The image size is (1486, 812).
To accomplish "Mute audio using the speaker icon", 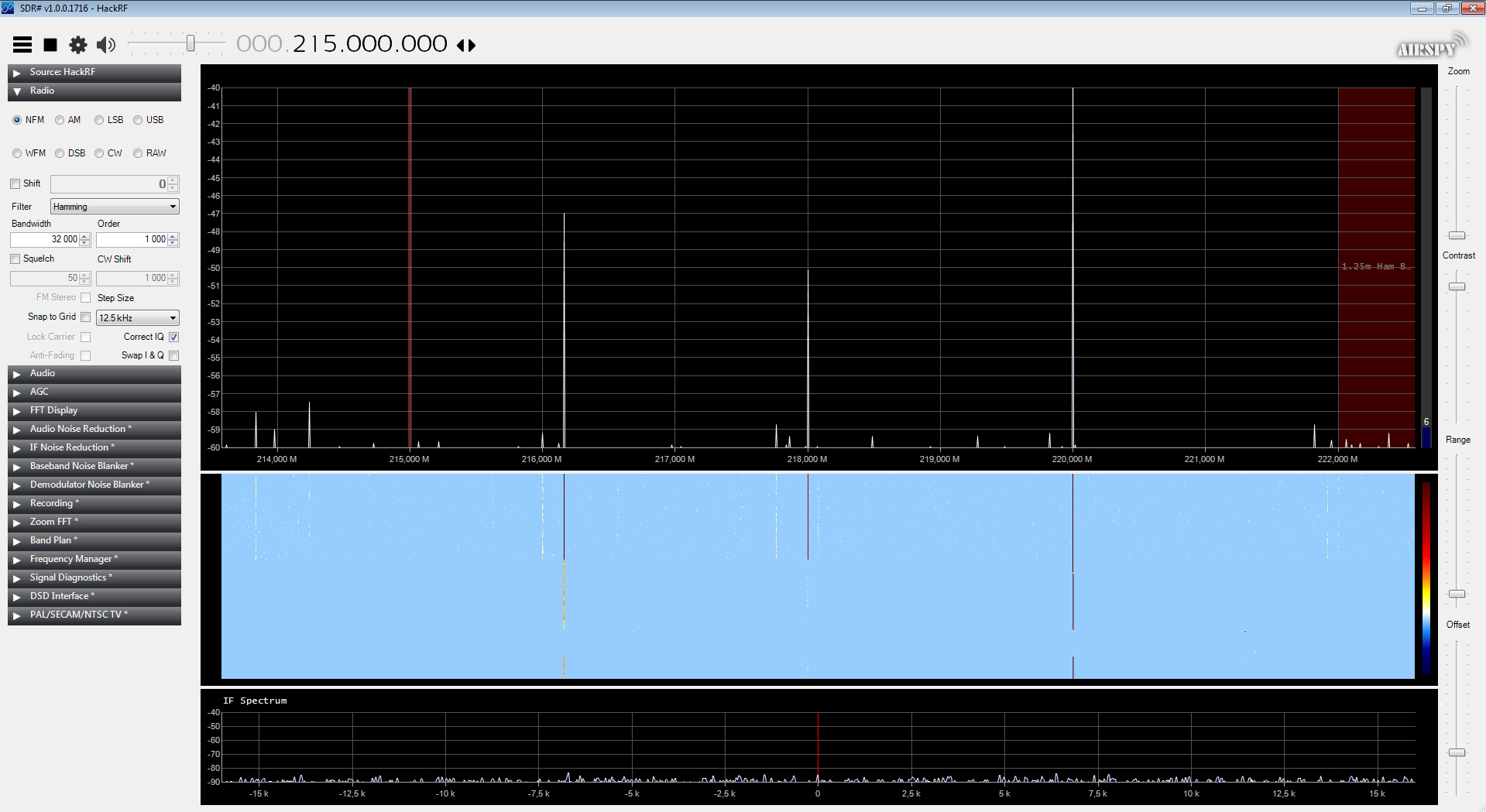I will point(106,45).
